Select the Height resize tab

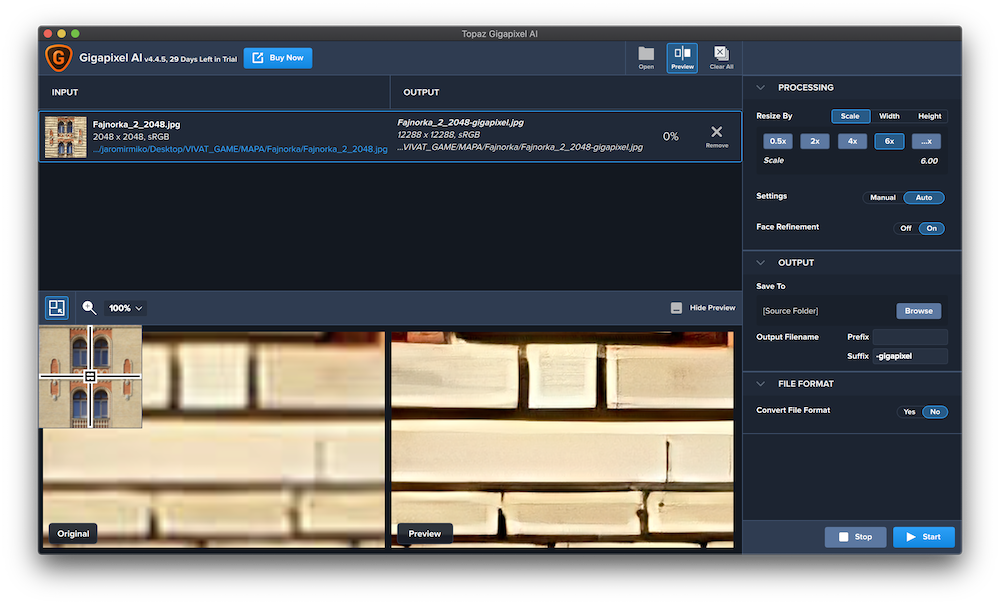point(929,116)
